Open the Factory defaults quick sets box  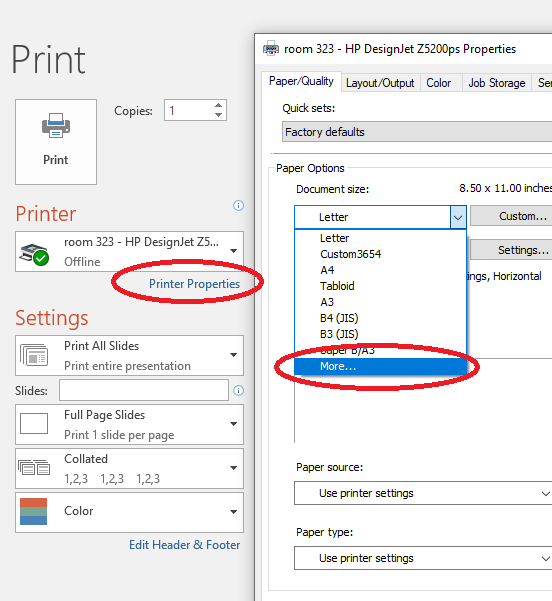click(x=417, y=132)
